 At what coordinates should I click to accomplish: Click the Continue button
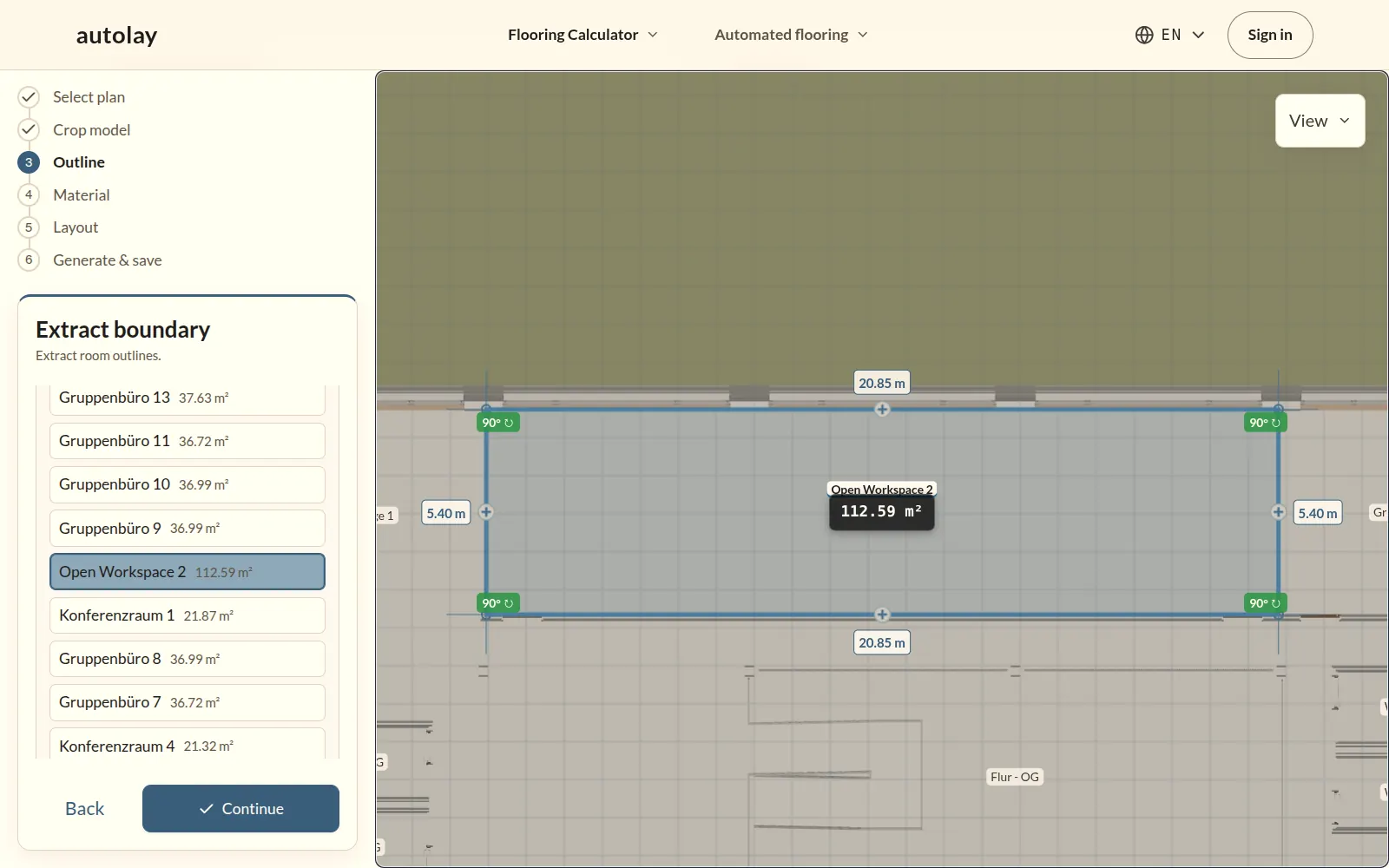tap(240, 808)
